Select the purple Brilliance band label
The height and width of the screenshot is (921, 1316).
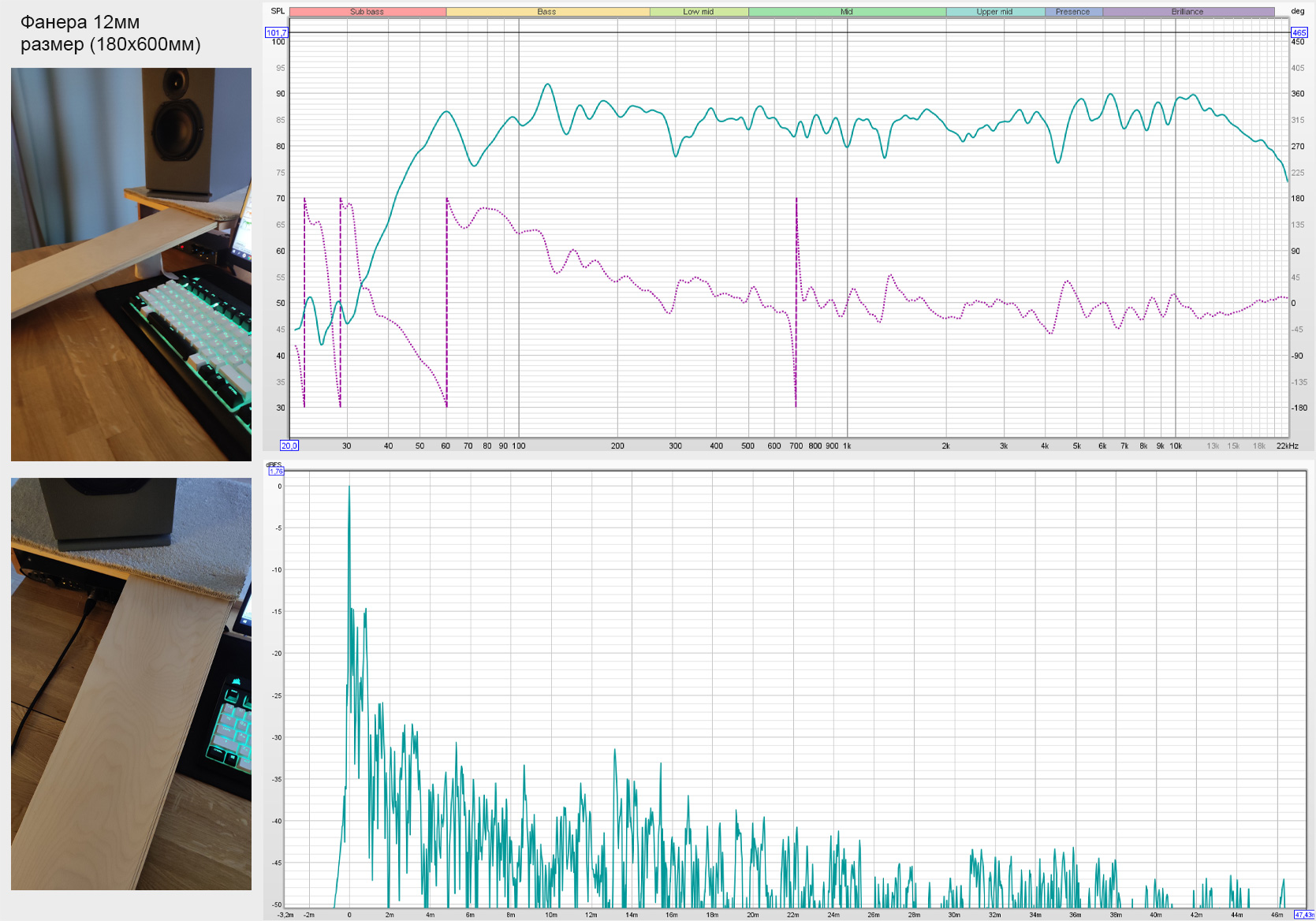(x=1188, y=12)
